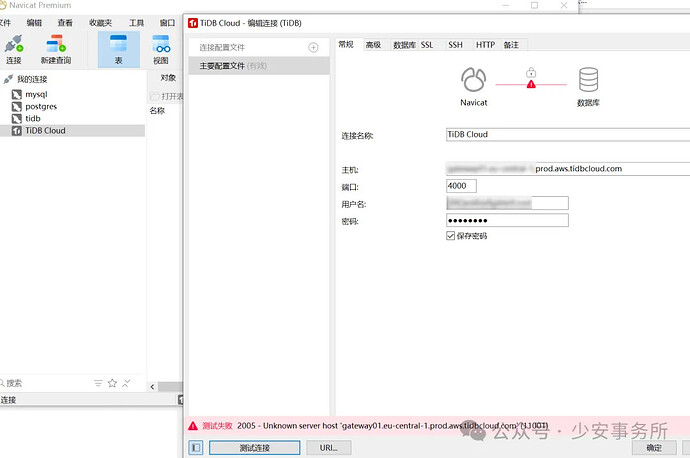
Task: Click 打开表 open table button
Action: [x=167, y=96]
